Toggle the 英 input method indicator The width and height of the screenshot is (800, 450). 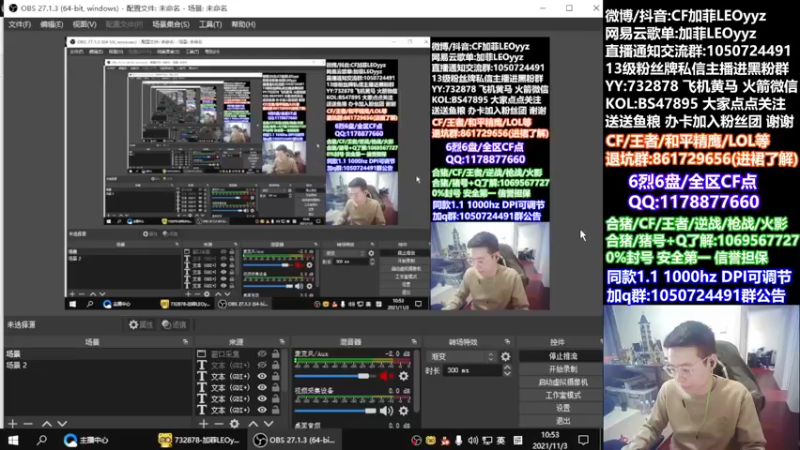tap(501, 440)
